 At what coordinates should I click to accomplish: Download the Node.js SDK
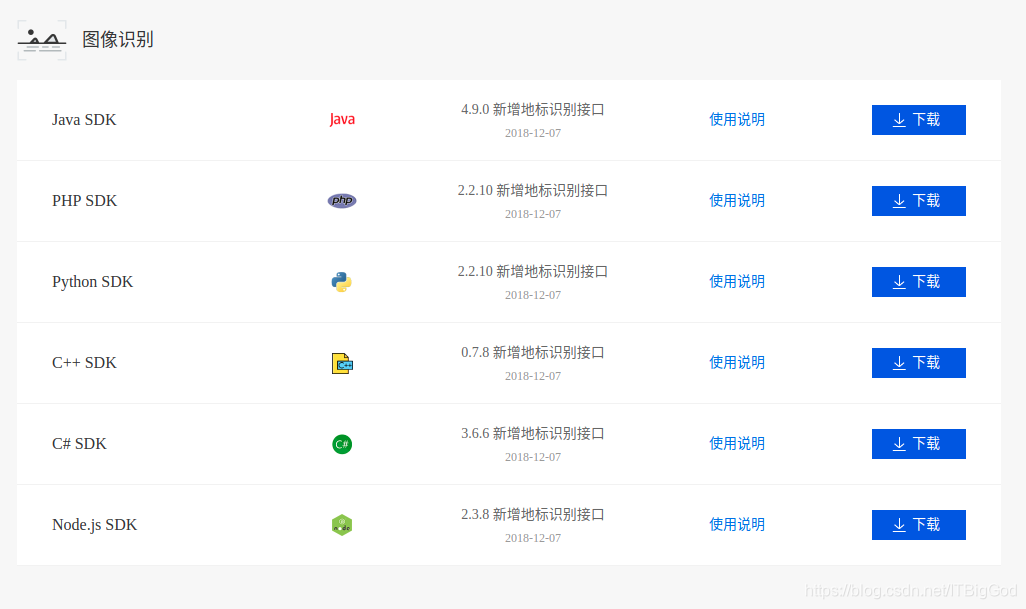pos(918,524)
